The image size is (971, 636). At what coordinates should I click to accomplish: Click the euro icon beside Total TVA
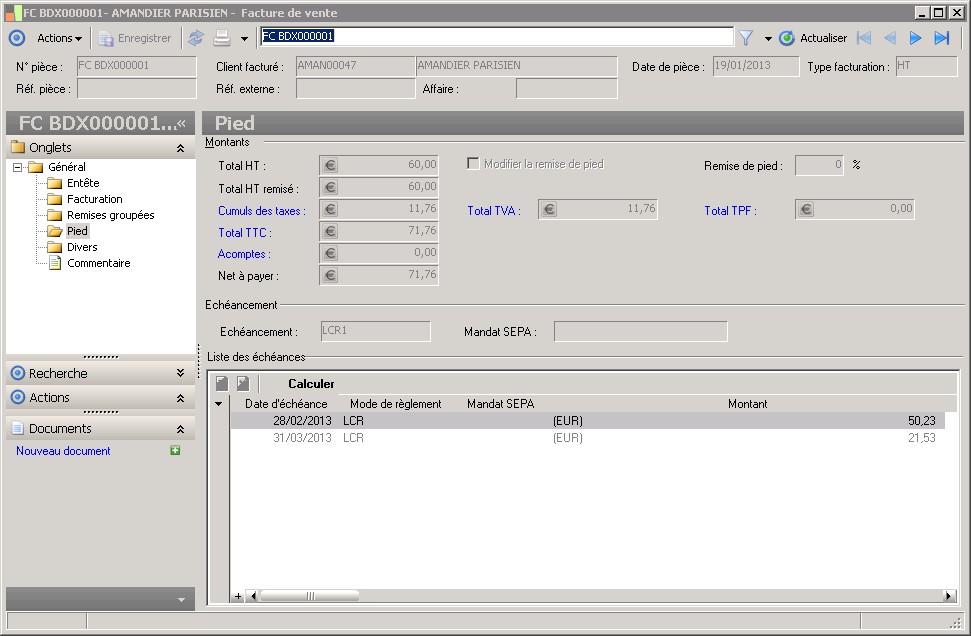pyautogui.click(x=549, y=210)
